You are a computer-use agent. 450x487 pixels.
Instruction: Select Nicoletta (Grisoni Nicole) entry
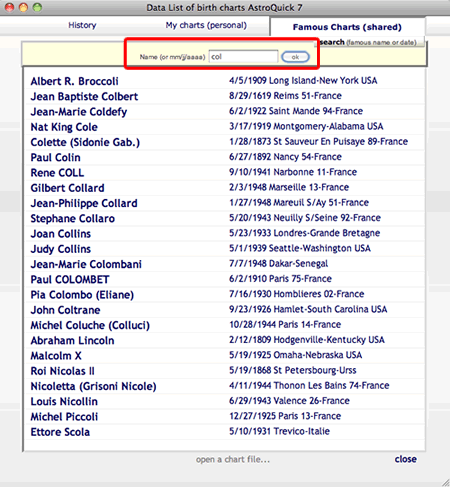point(93,387)
